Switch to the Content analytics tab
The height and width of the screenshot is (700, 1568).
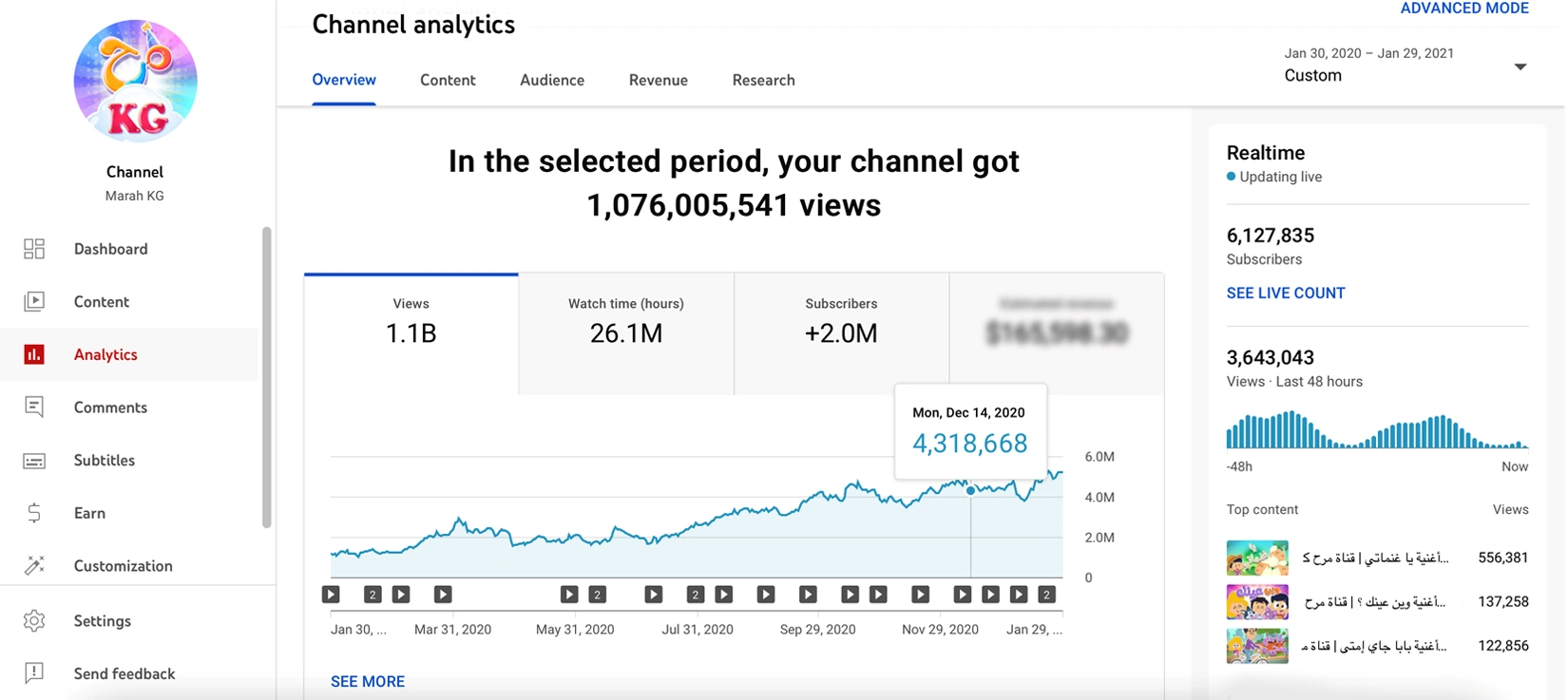pyautogui.click(x=448, y=80)
